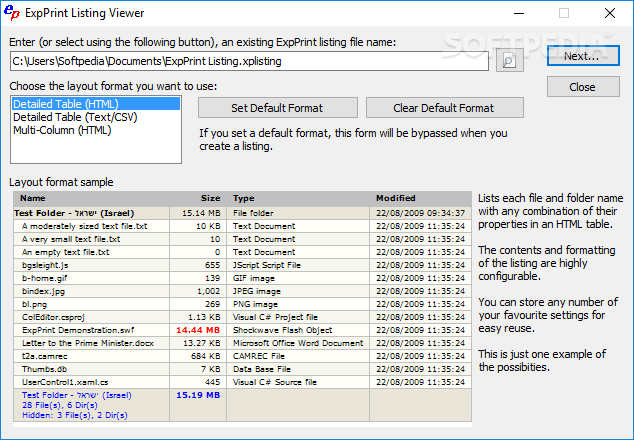Click Clear Default Format button
The width and height of the screenshot is (634, 440).
point(444,108)
